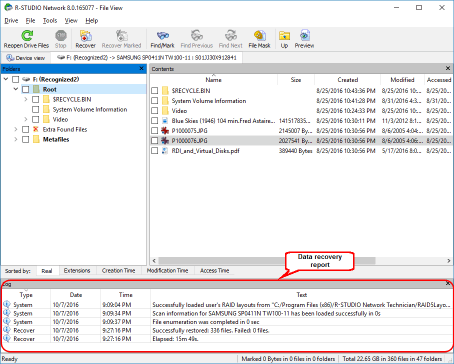Open the Tools menu
This screenshot has width=454, height=364.
click(x=50, y=21)
